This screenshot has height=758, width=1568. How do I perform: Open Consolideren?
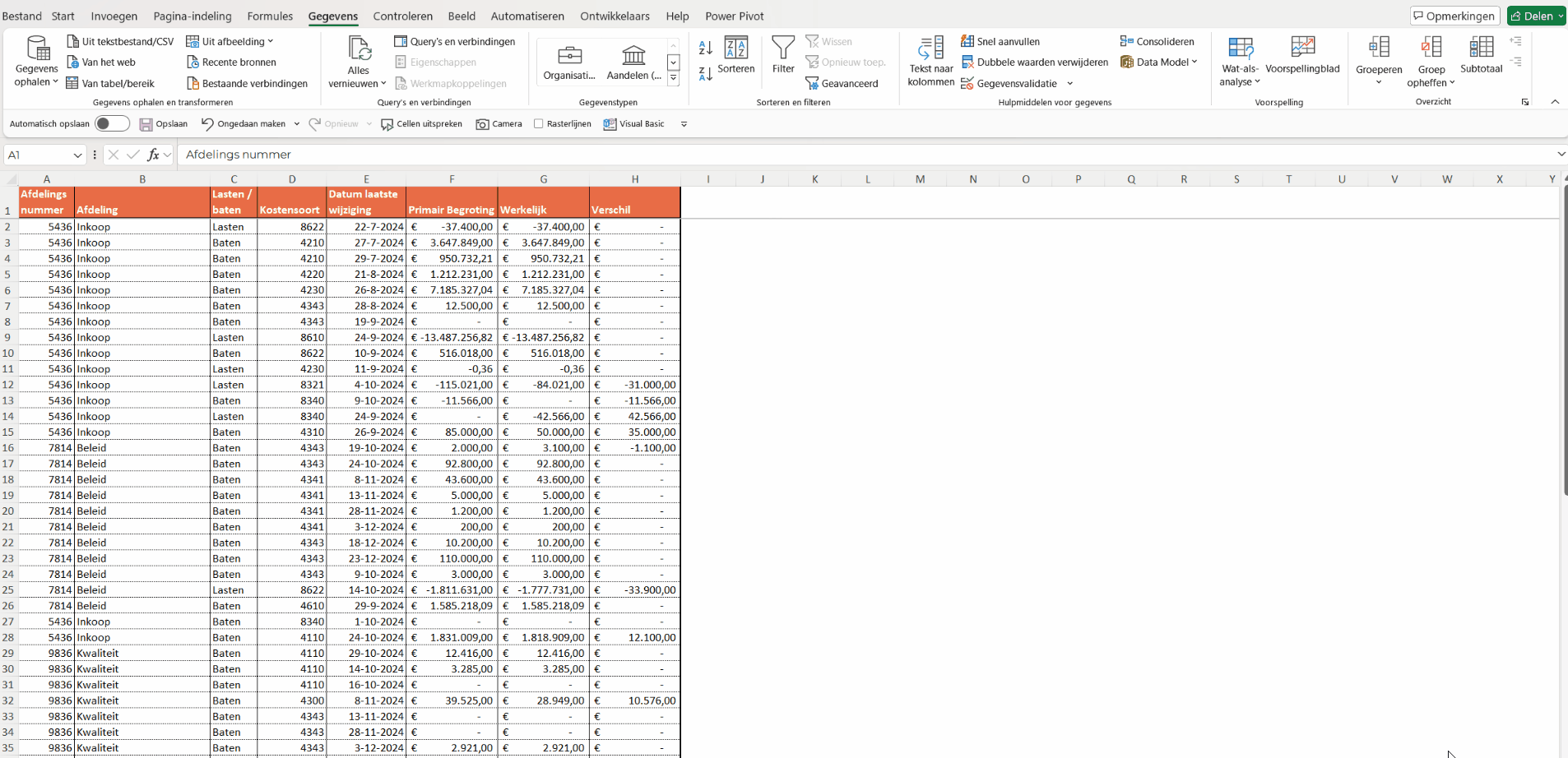click(1158, 41)
